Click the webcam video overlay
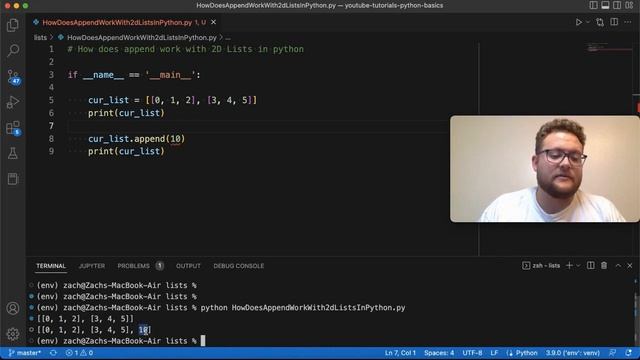The height and width of the screenshot is (360, 640). pos(544,169)
